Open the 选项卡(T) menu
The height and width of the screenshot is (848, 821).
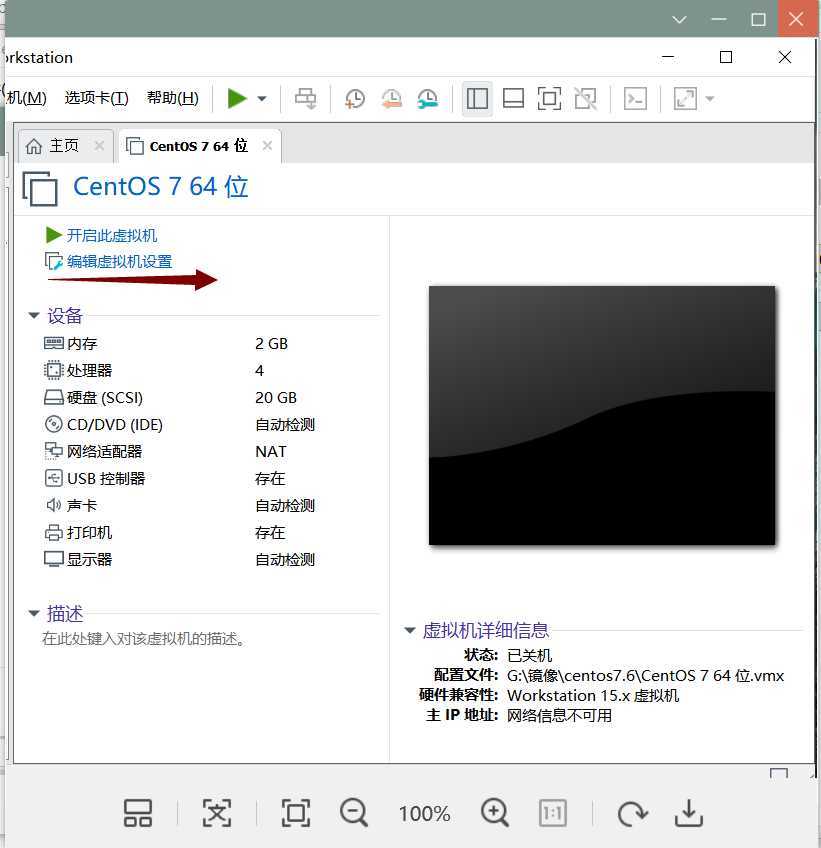pos(96,98)
